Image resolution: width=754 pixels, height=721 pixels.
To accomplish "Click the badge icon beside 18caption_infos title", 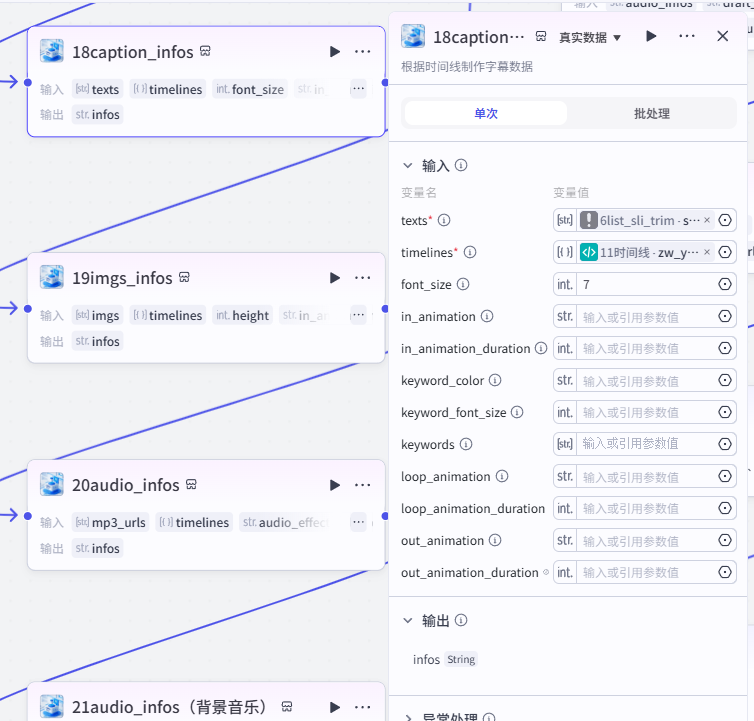I will pyautogui.click(x=205, y=51).
